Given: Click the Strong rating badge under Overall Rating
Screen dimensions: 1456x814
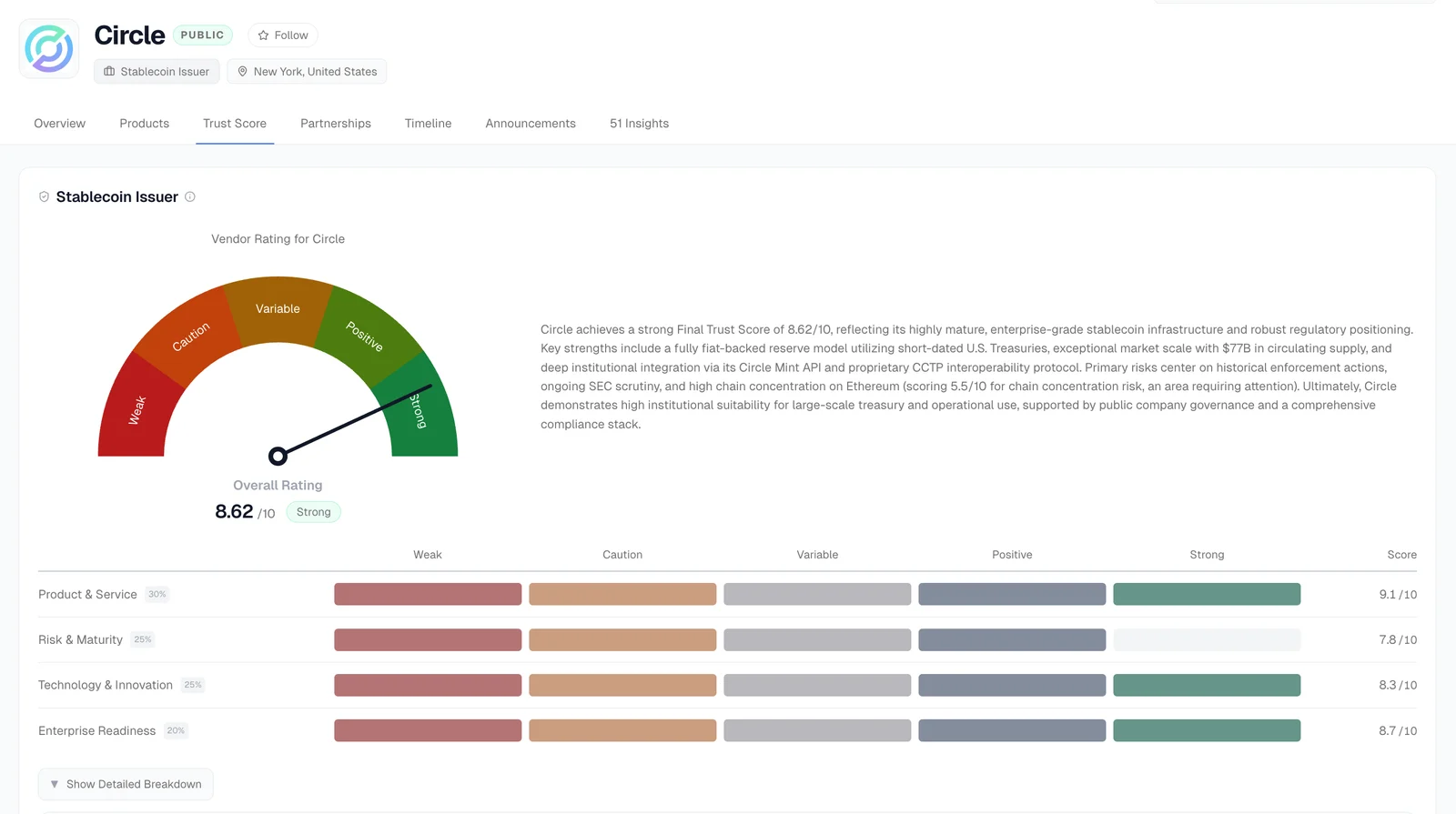Looking at the screenshot, I should [314, 512].
